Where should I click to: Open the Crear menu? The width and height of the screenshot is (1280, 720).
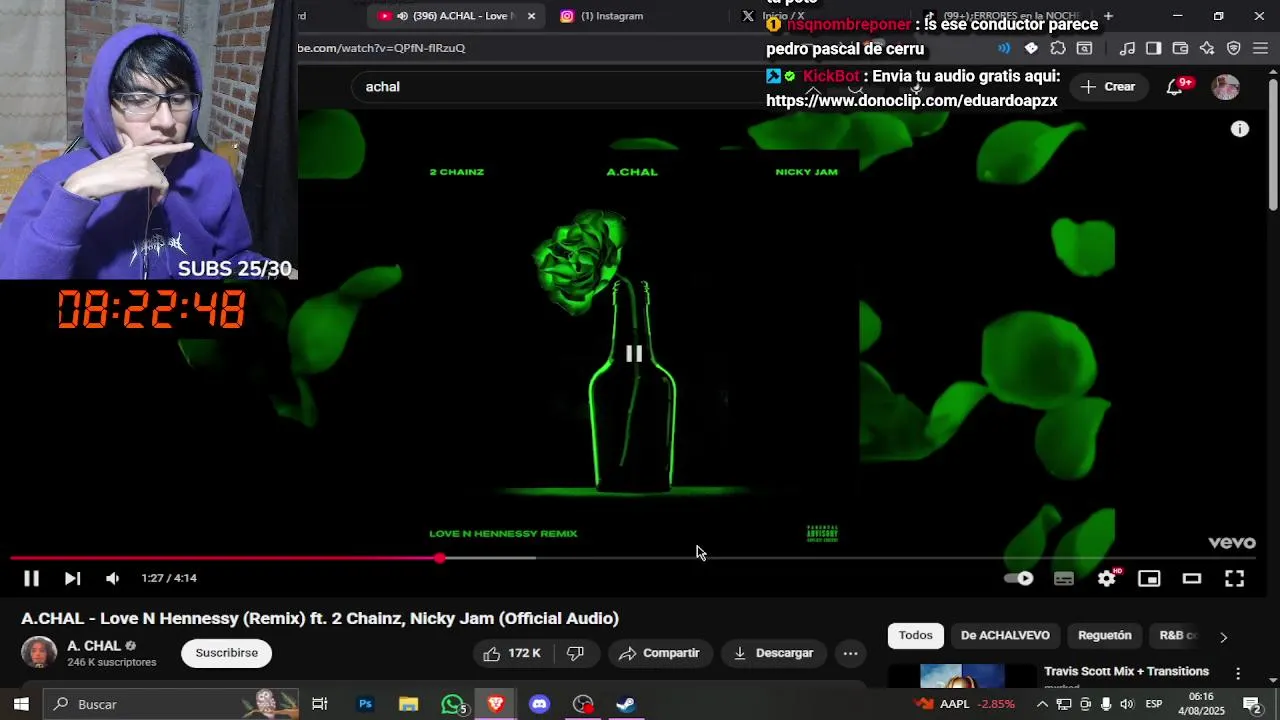coord(1108,87)
